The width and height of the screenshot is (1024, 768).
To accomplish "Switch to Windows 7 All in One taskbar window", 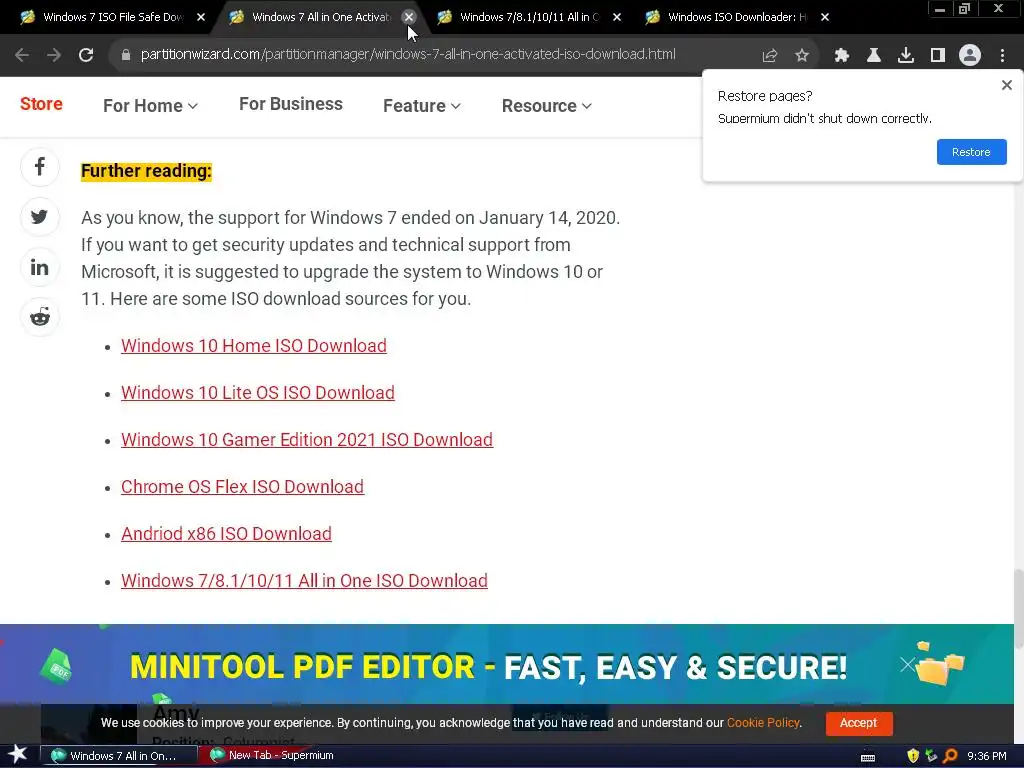I will (119, 756).
